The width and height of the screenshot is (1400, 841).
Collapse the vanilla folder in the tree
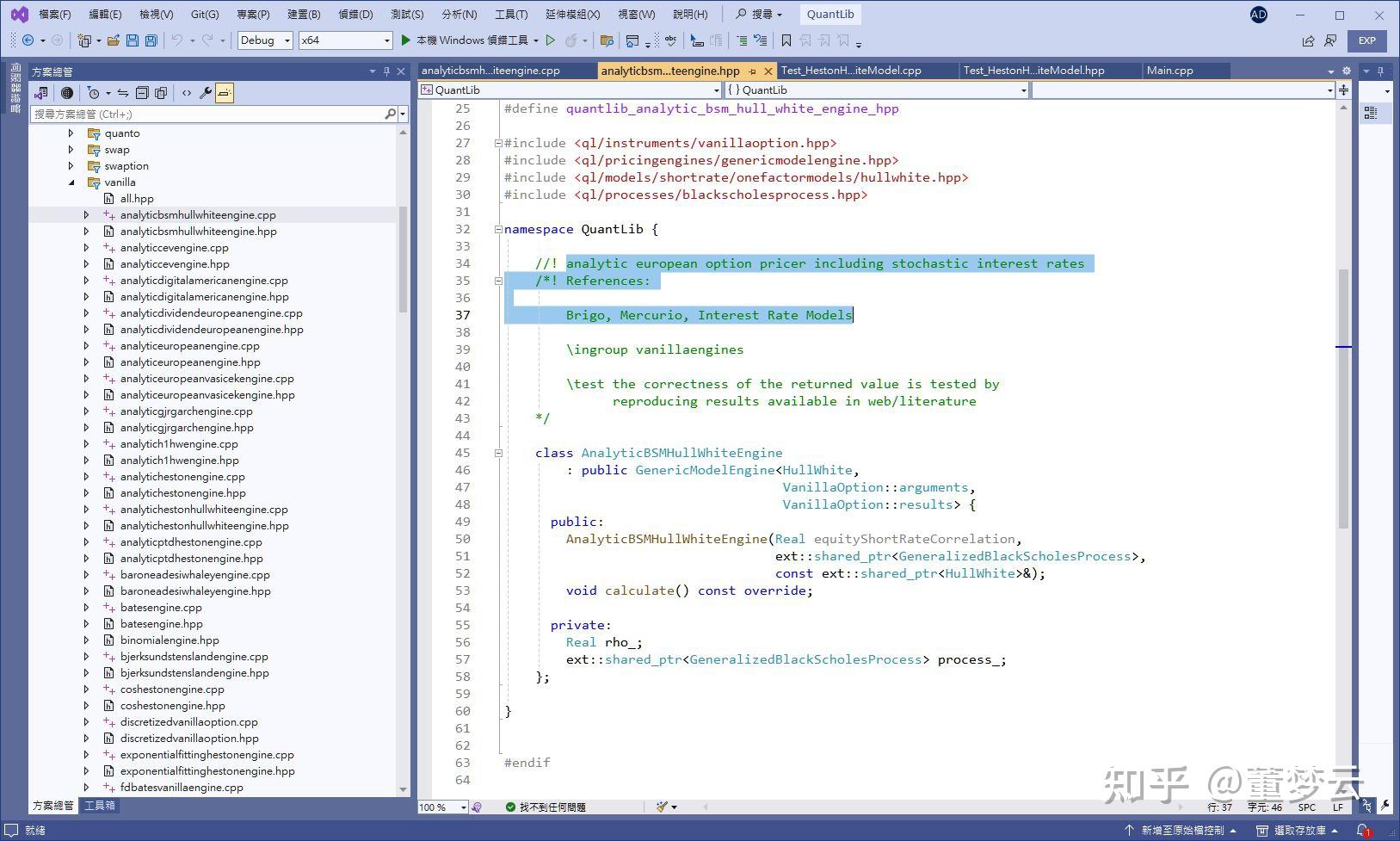71,182
